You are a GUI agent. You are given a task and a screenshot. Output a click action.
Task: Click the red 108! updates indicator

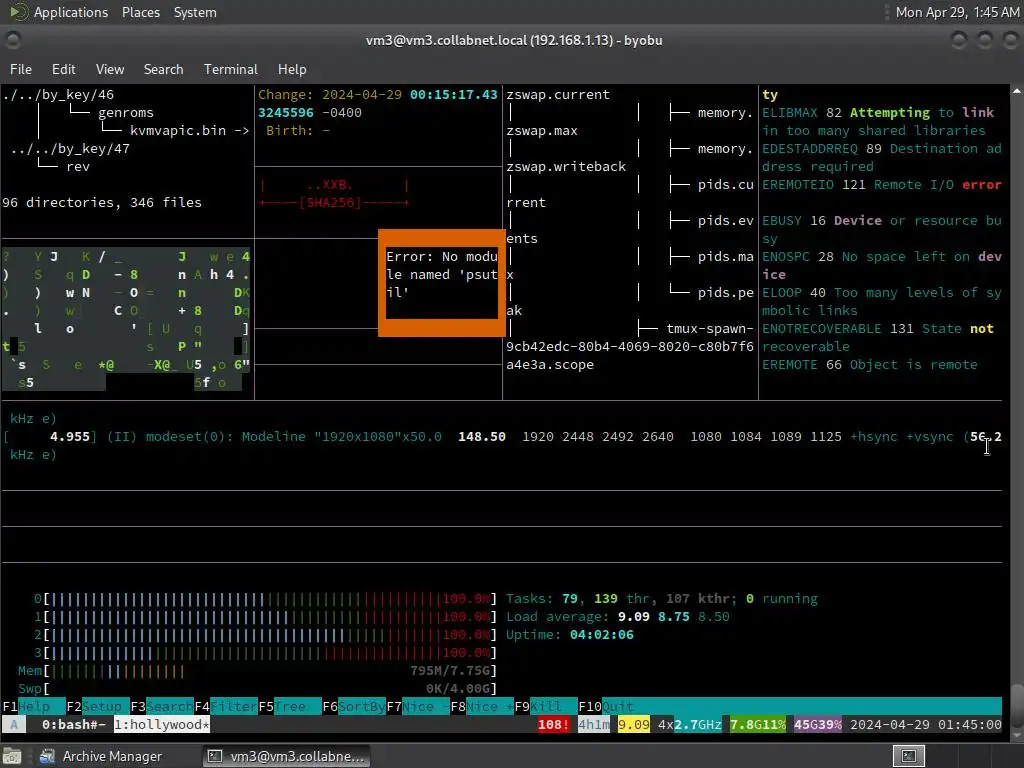[553, 724]
